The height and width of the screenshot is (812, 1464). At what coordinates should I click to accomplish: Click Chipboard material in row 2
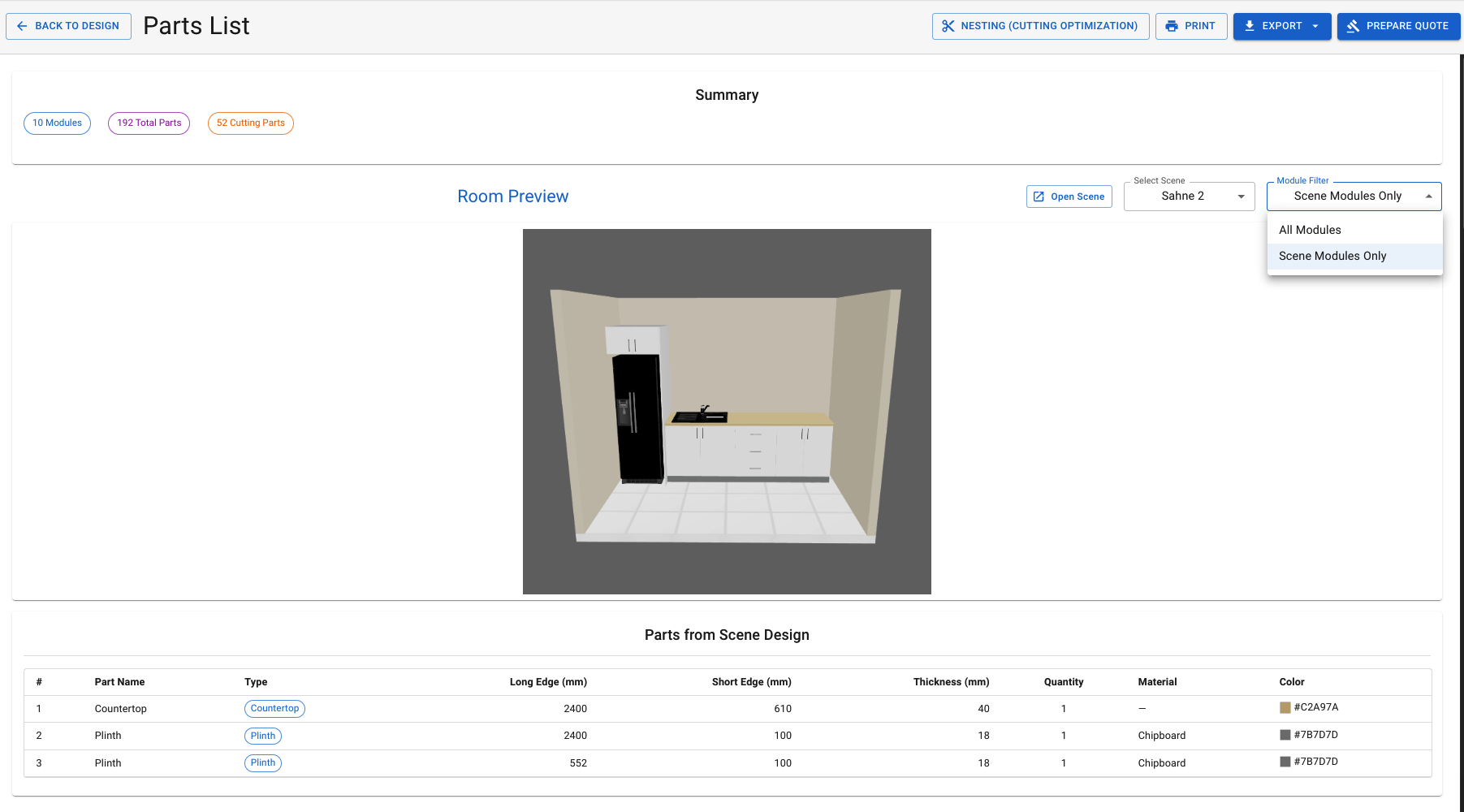click(x=1161, y=736)
